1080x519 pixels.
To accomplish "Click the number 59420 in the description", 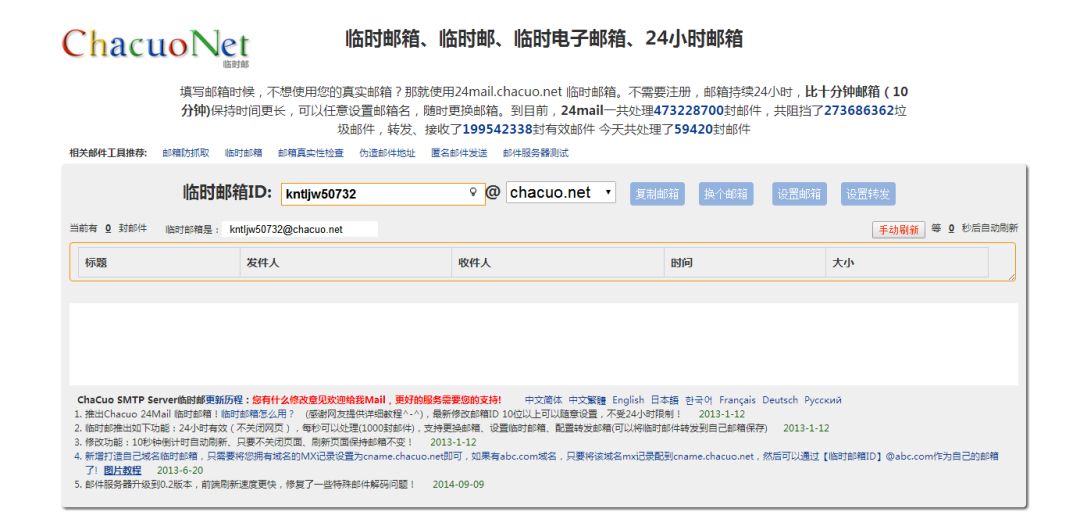I will tap(693, 129).
